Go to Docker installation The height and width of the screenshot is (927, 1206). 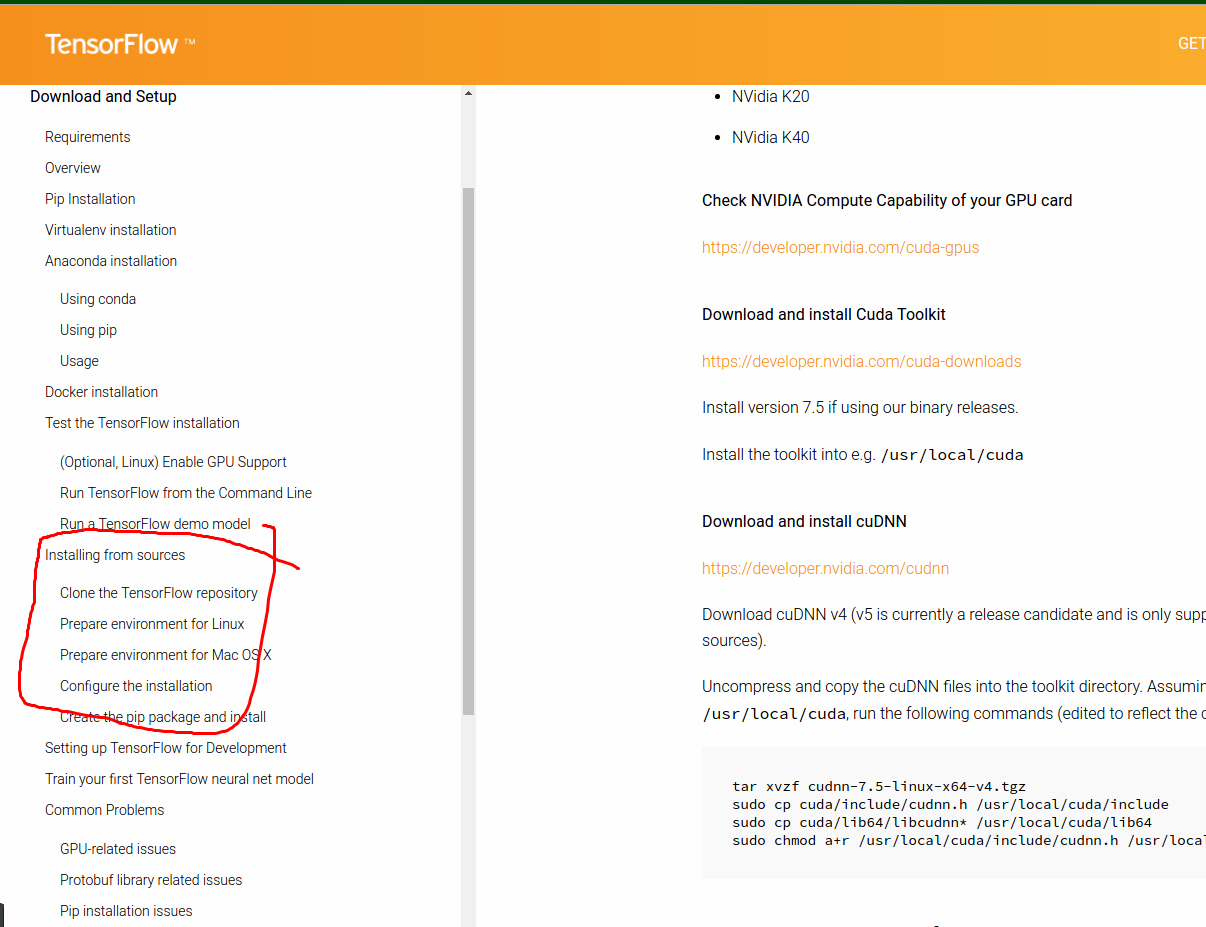[101, 392]
